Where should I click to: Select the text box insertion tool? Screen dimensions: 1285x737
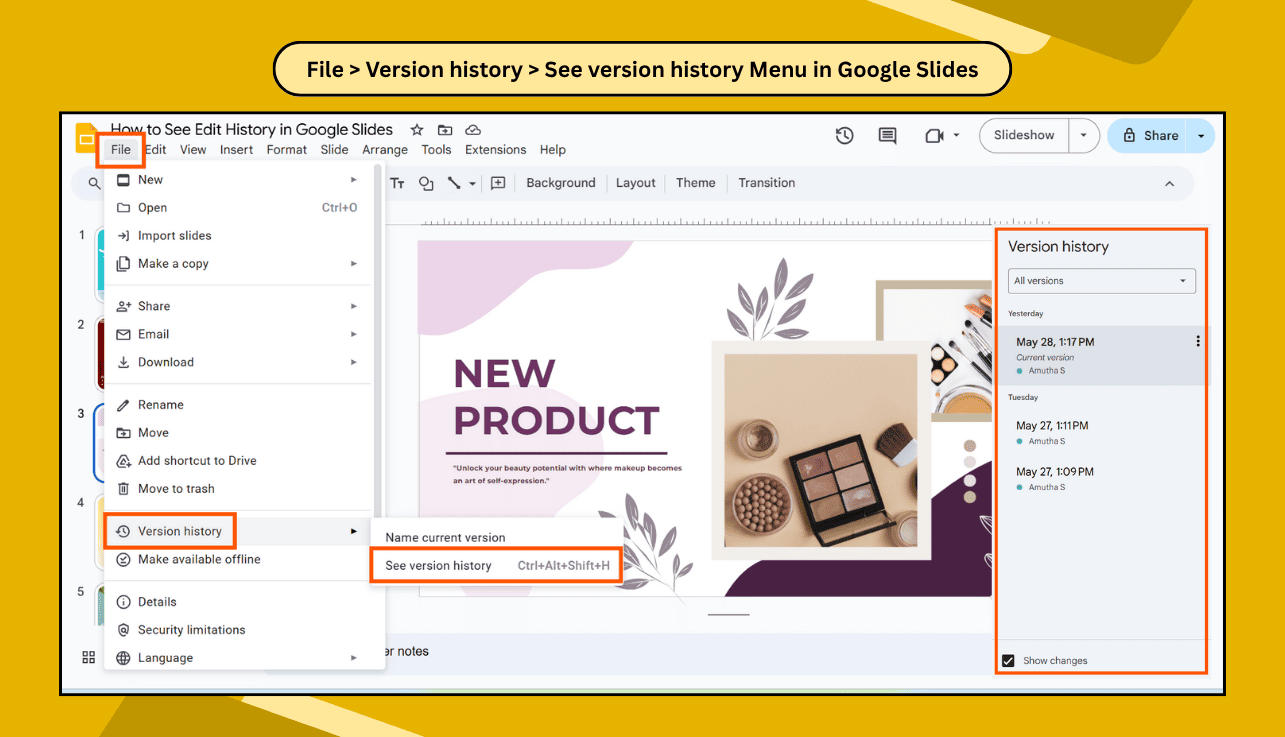coord(397,183)
